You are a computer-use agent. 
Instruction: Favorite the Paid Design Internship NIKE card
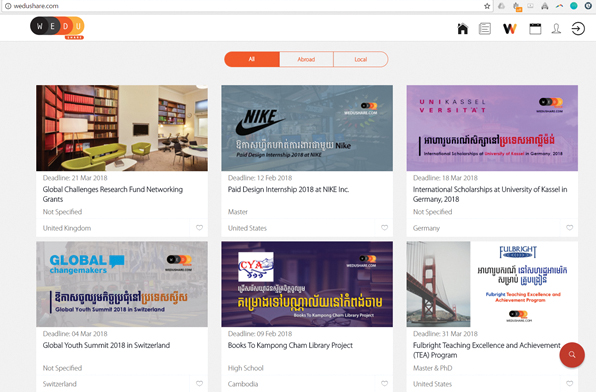384,228
